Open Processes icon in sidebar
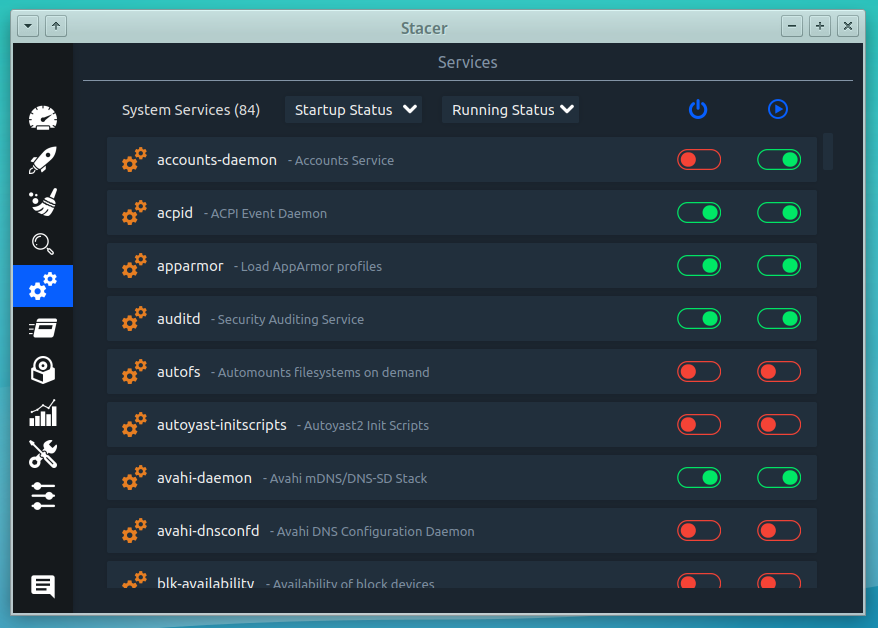Viewport: 878px width, 628px height. coord(43,328)
